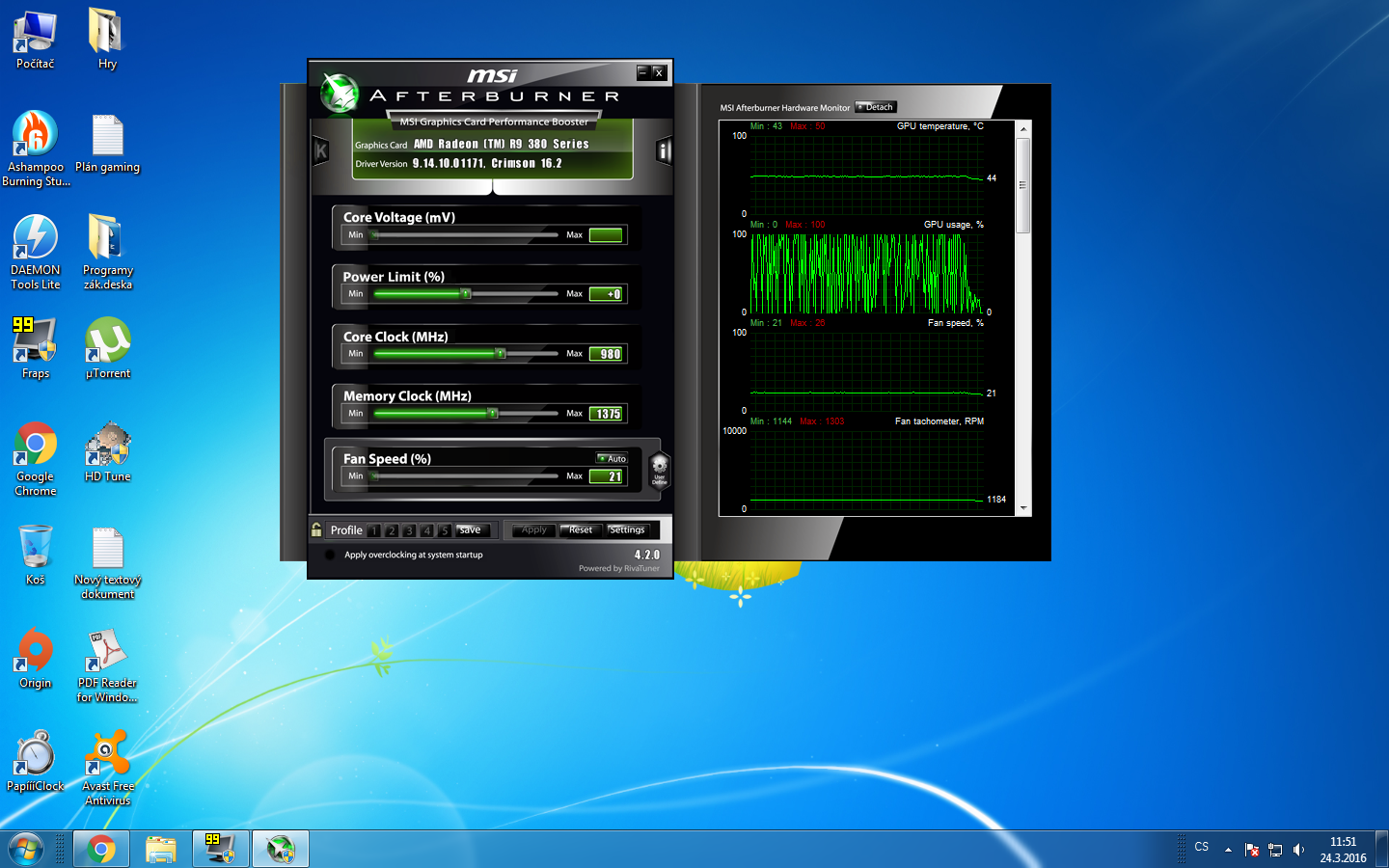Click the MSI Afterburner taskbar icon
This screenshot has height=868, width=1389.
coord(281,849)
